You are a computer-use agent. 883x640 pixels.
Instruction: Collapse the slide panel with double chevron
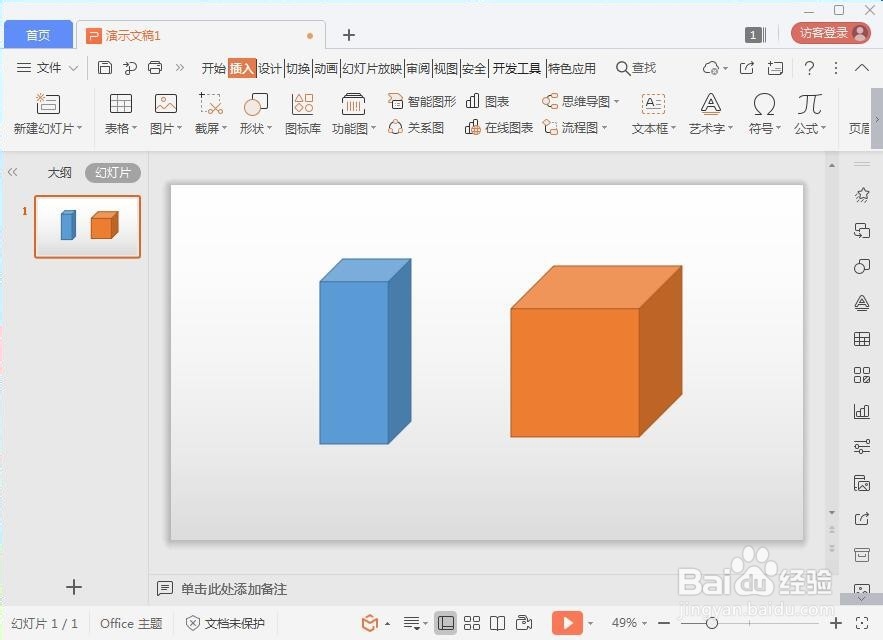(12, 172)
